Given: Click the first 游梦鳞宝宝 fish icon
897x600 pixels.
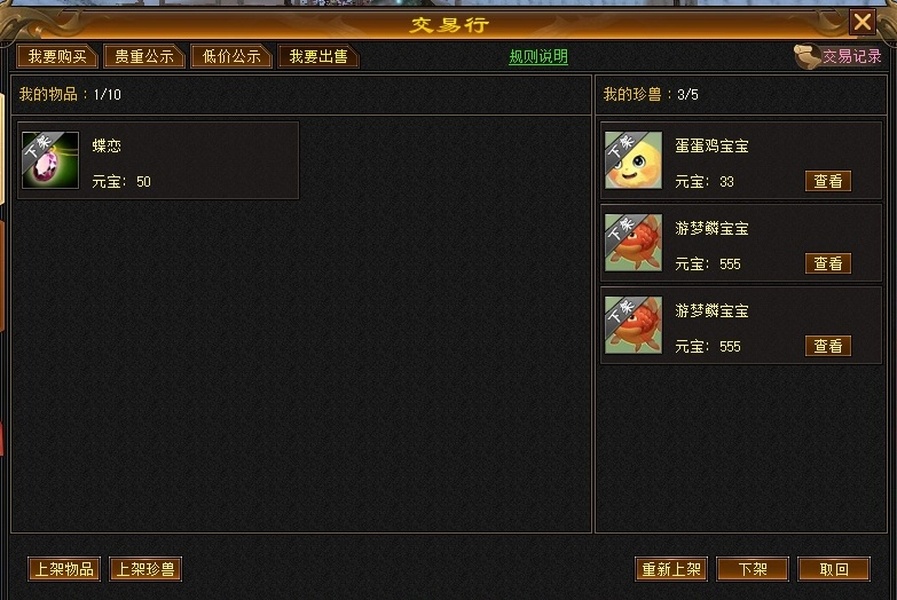Looking at the screenshot, I should [633, 243].
